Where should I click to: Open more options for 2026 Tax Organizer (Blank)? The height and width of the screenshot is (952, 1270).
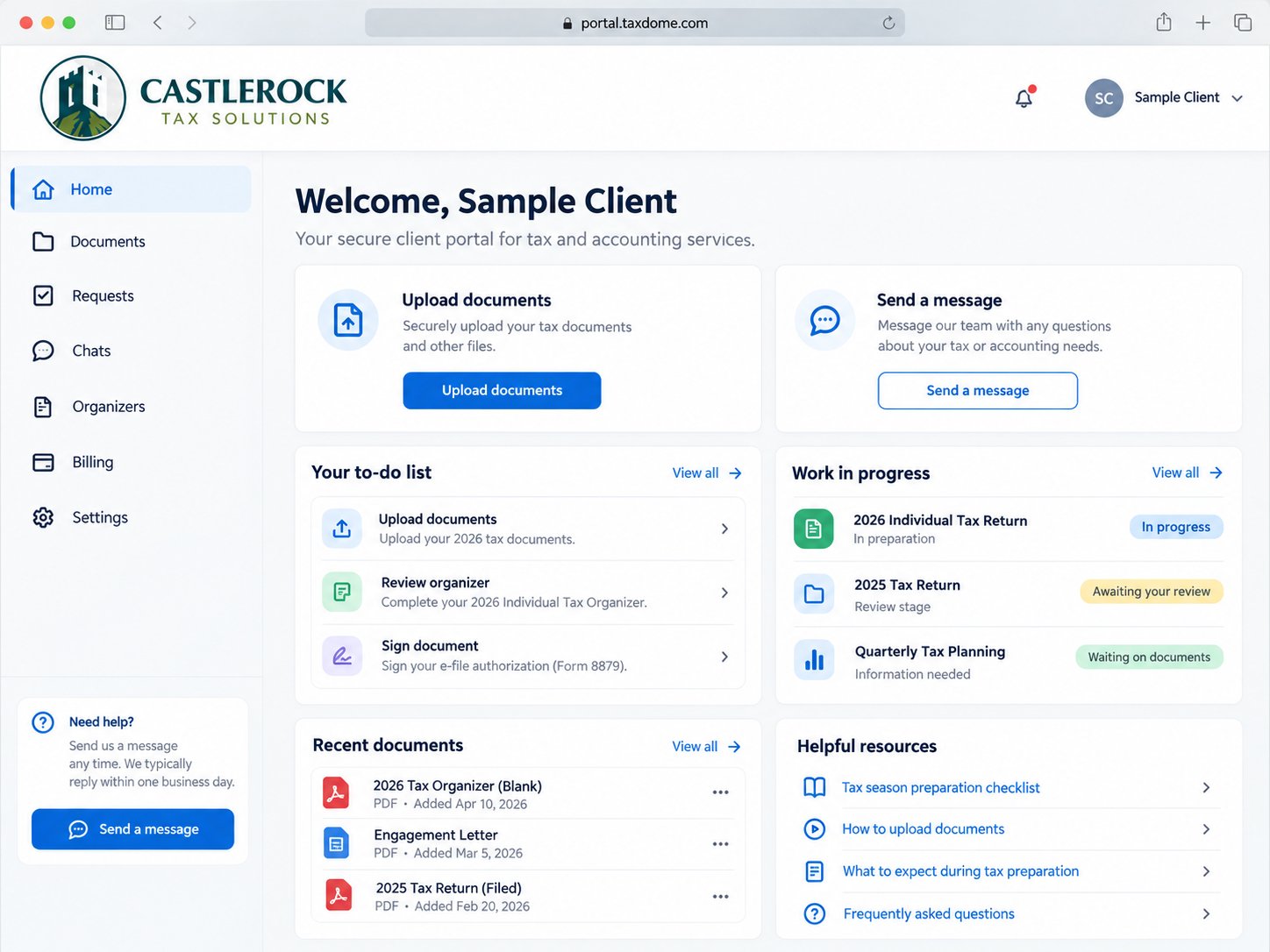tap(720, 792)
